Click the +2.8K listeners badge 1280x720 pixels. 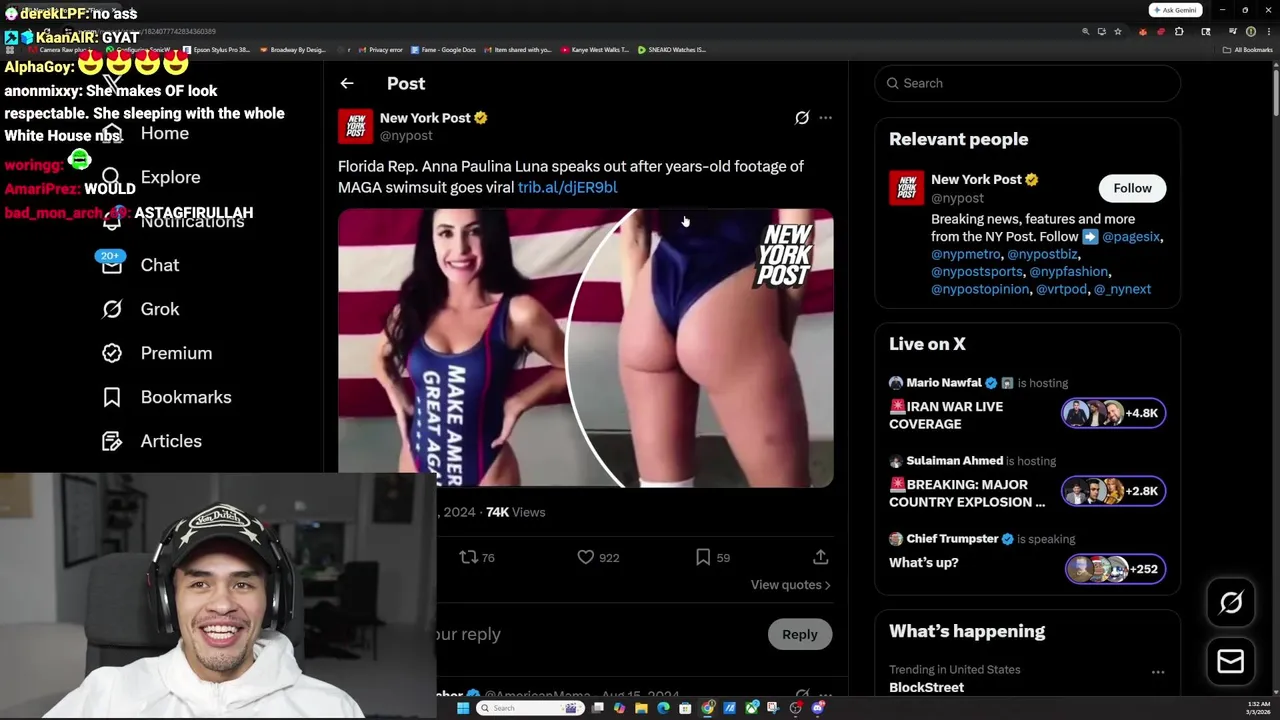click(1113, 491)
